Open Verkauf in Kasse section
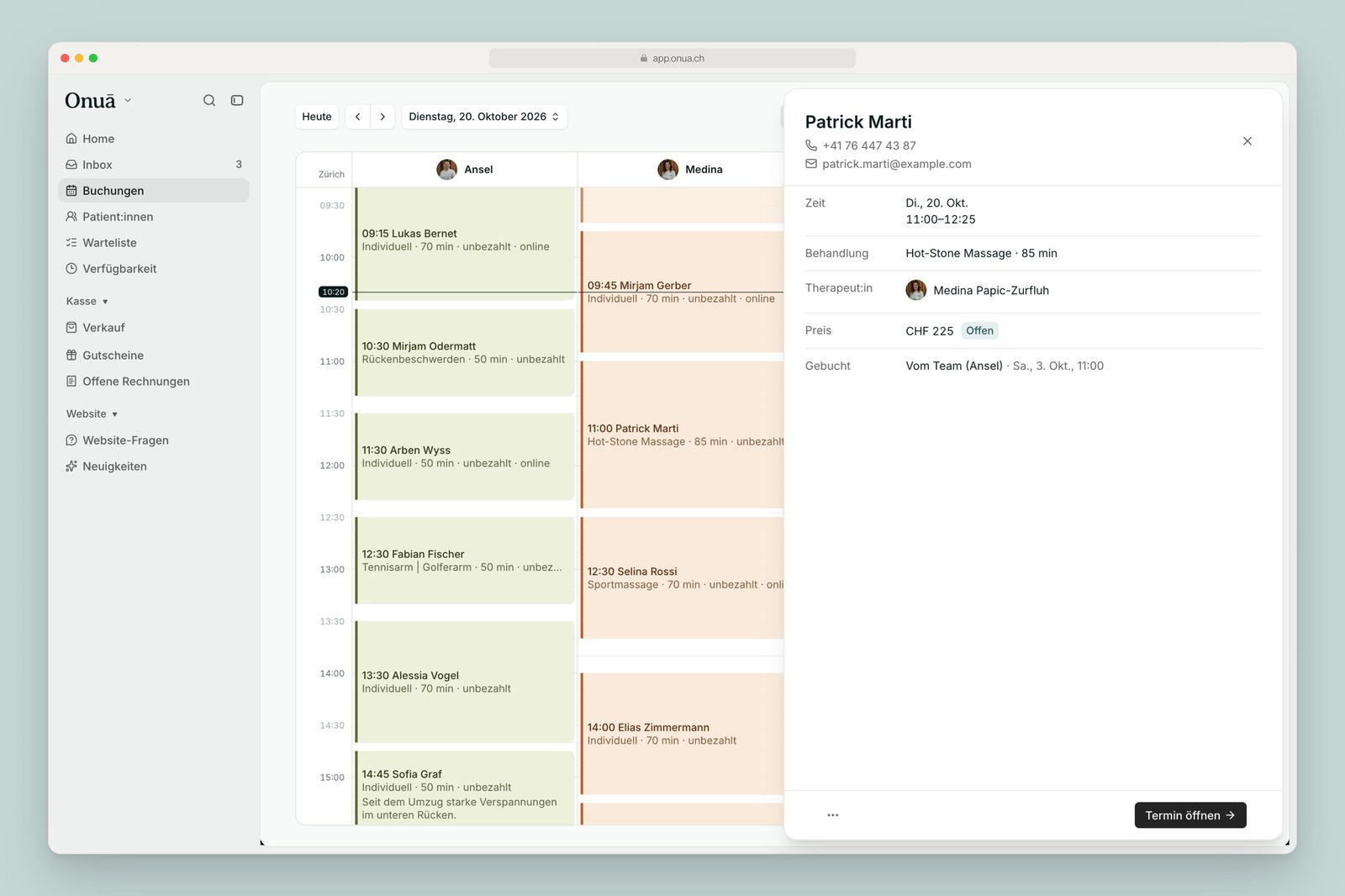 pos(154,328)
